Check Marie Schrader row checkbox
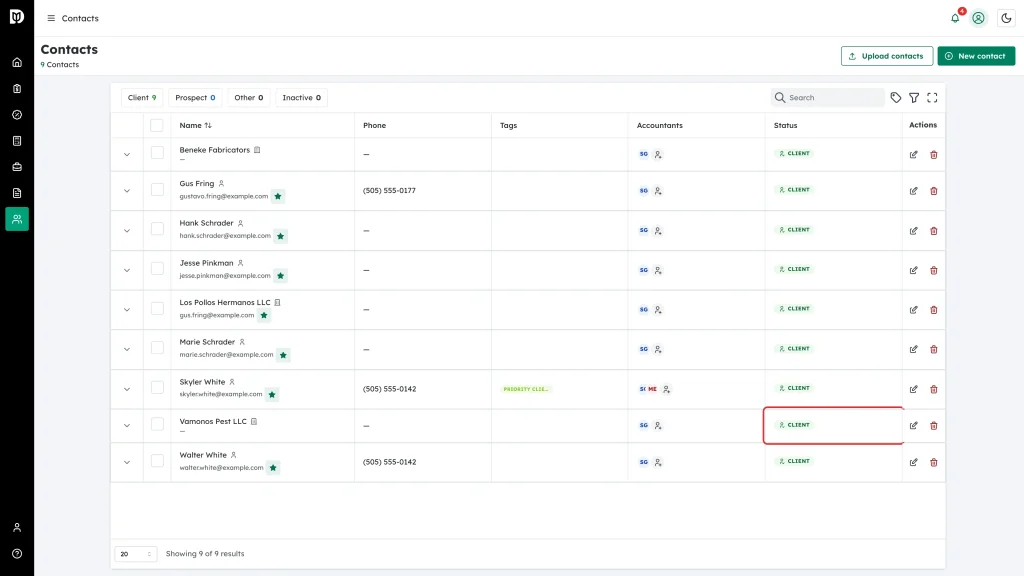1024x576 pixels. [157, 347]
